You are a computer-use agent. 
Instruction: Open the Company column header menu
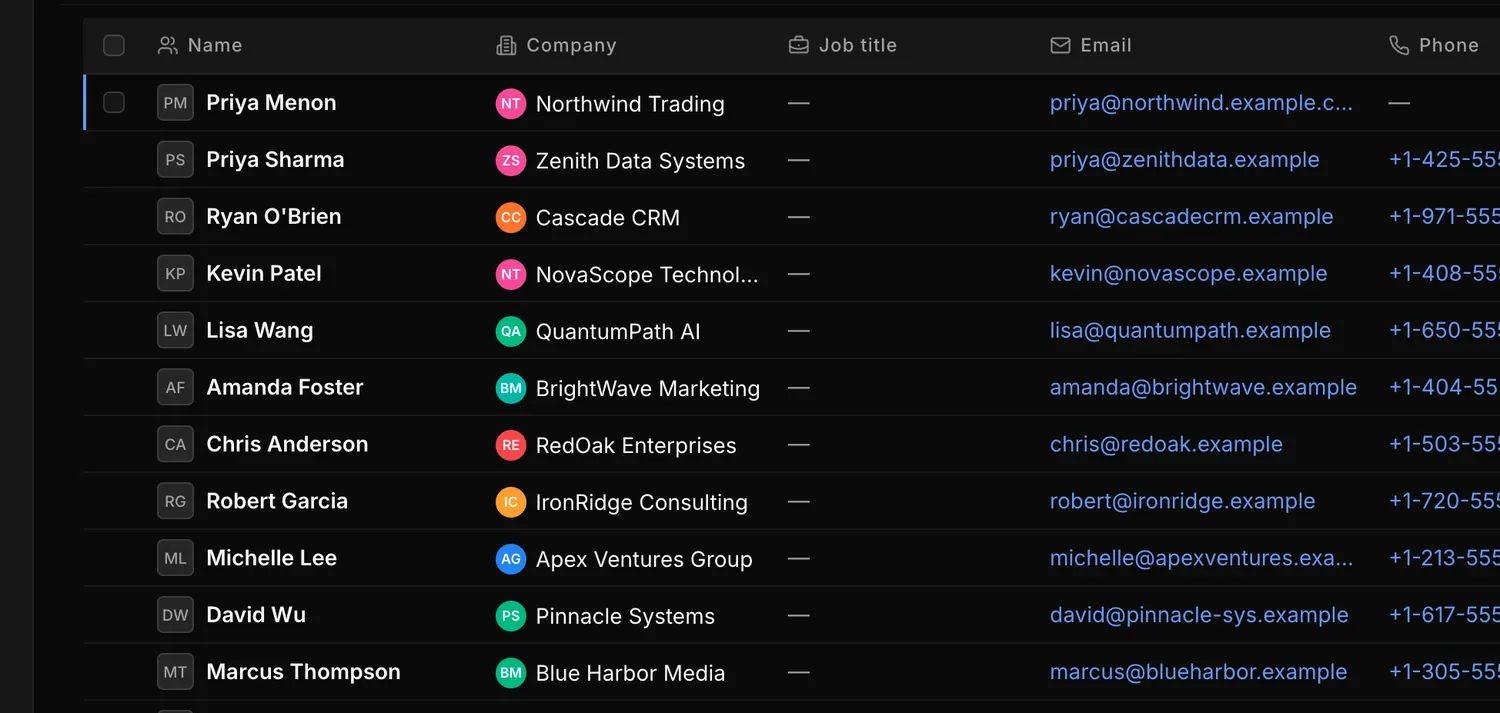[571, 45]
